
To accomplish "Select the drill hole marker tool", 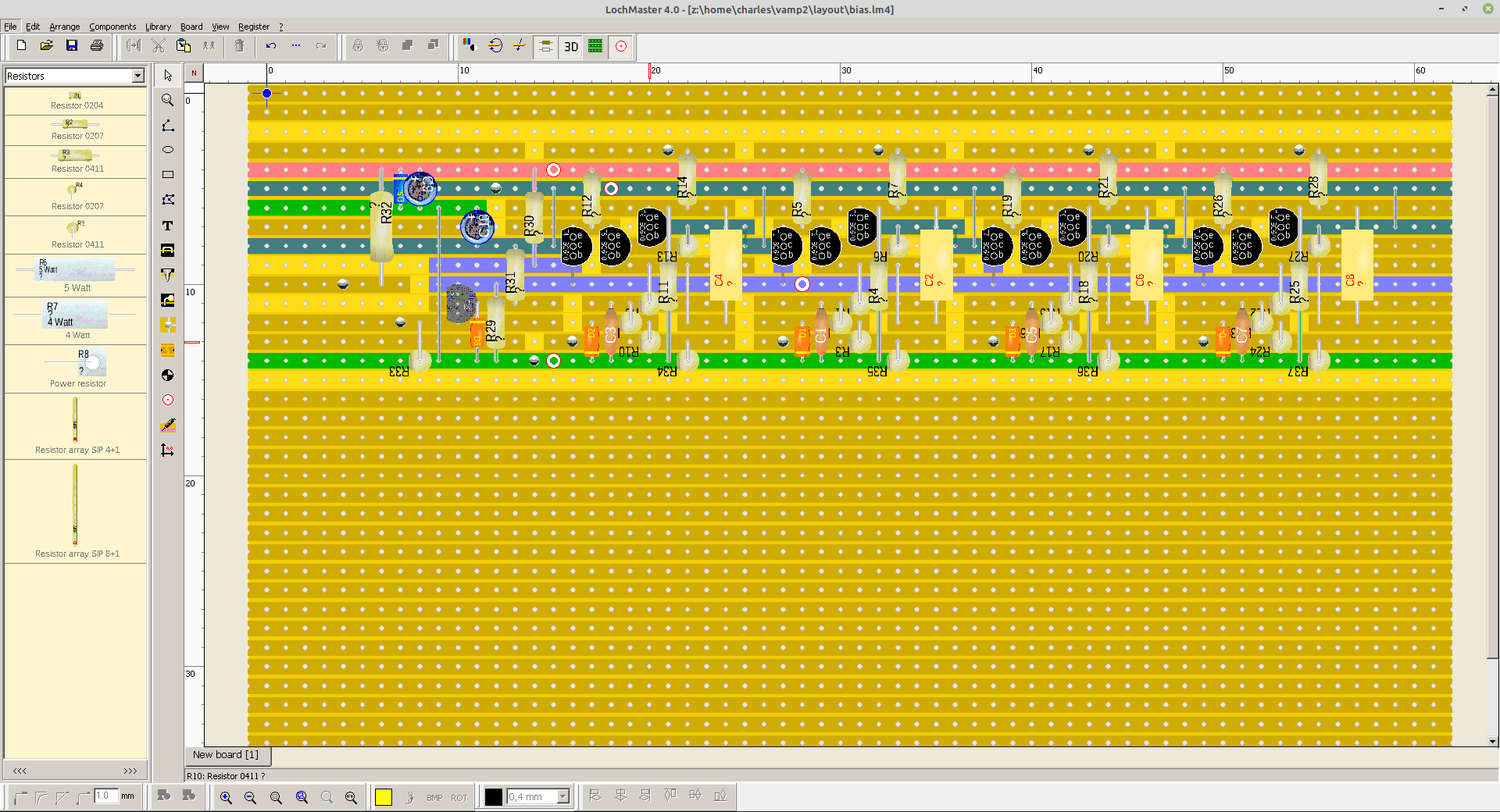I will pos(168,376).
